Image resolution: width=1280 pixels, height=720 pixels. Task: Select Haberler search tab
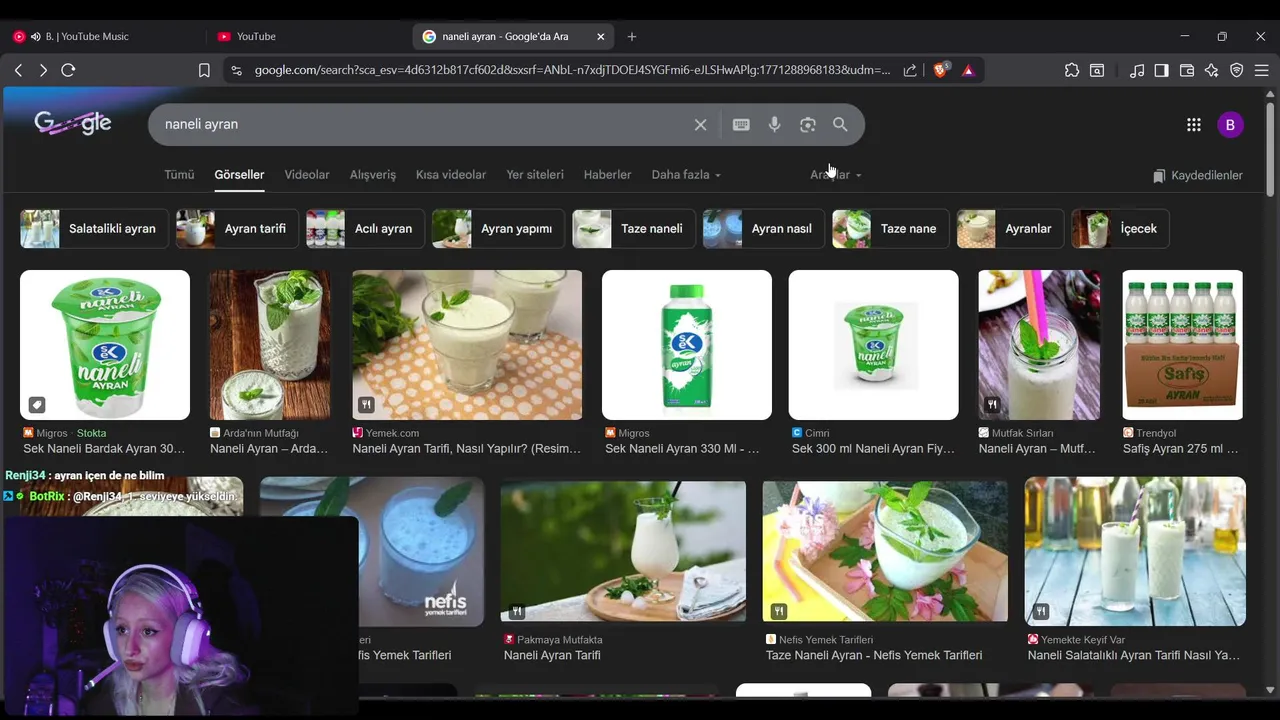(607, 175)
